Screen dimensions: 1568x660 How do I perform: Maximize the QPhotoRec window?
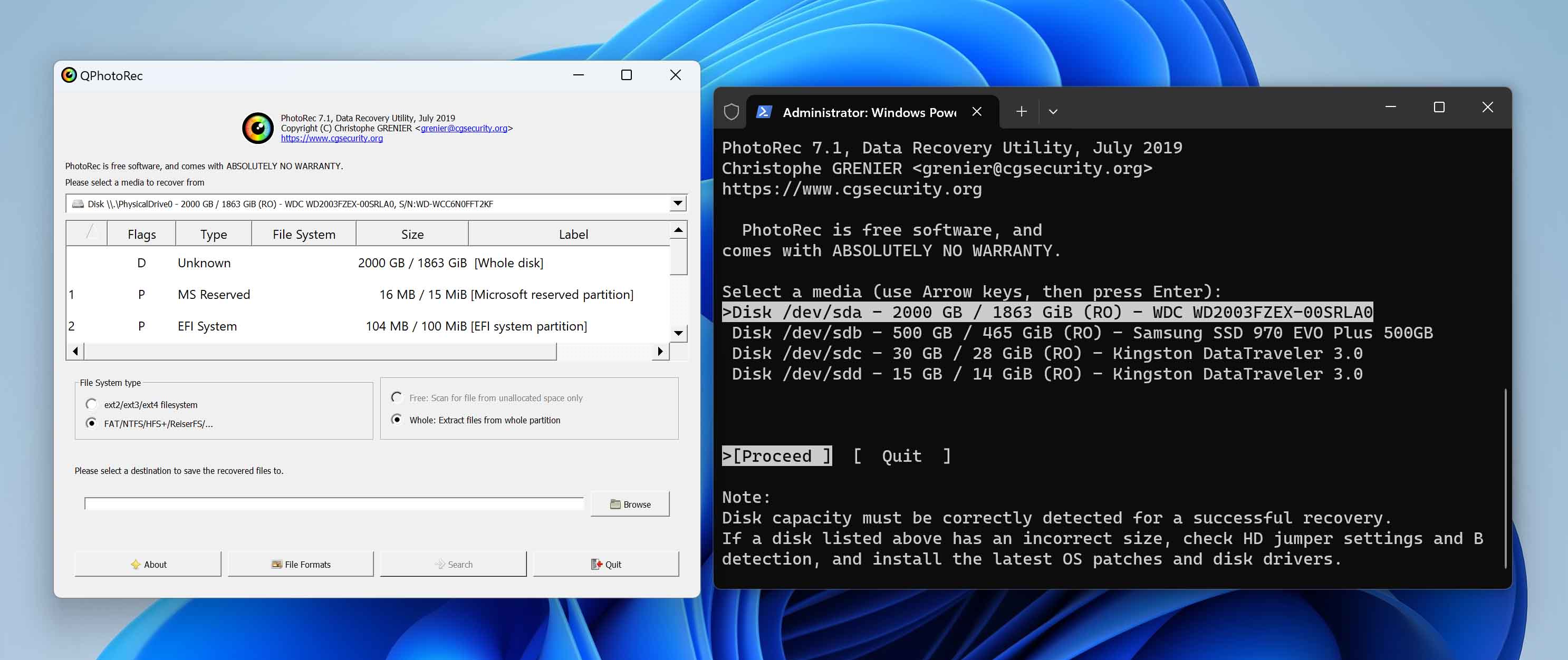point(627,75)
